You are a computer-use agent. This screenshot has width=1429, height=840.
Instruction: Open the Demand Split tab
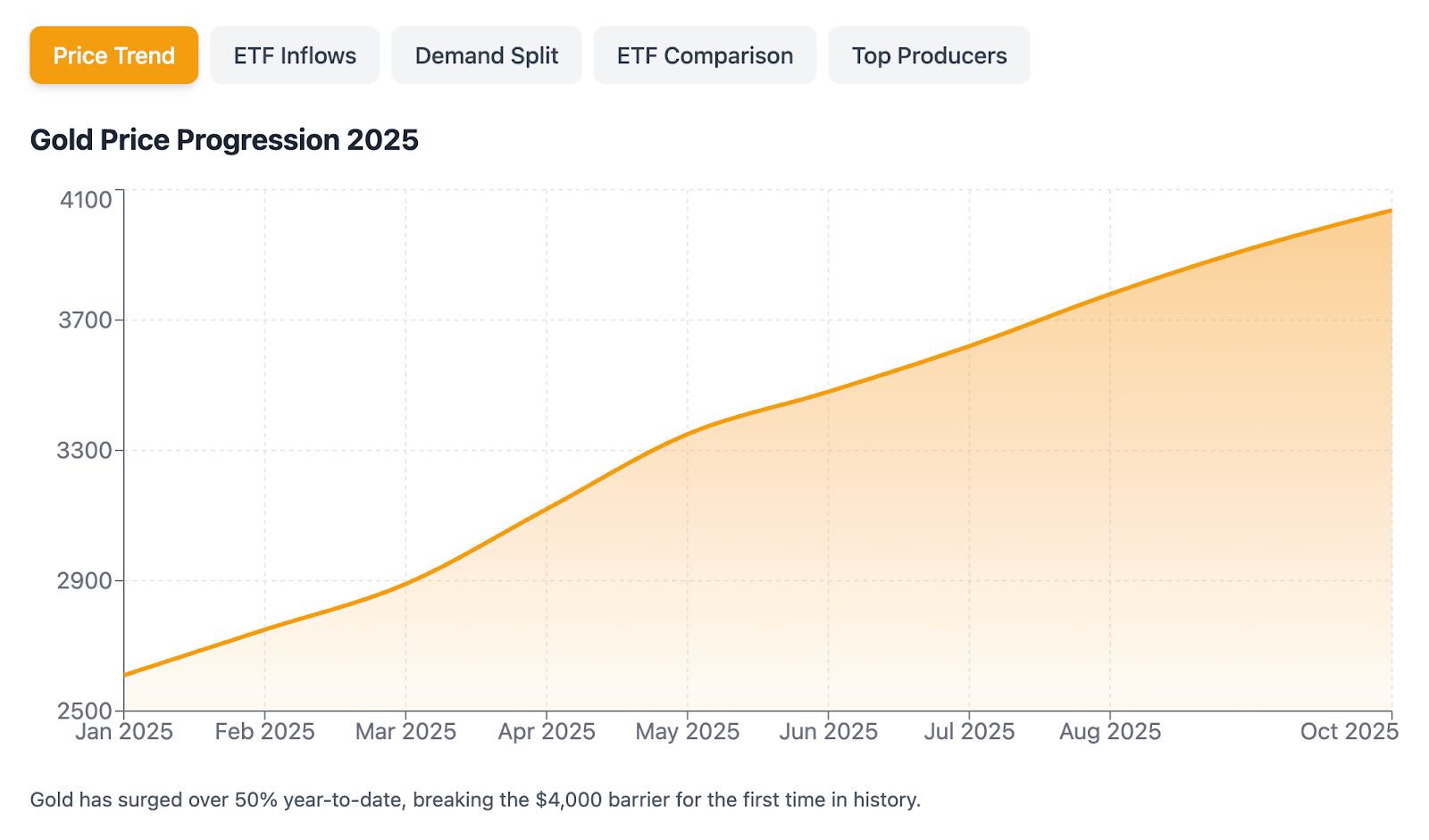(x=486, y=55)
